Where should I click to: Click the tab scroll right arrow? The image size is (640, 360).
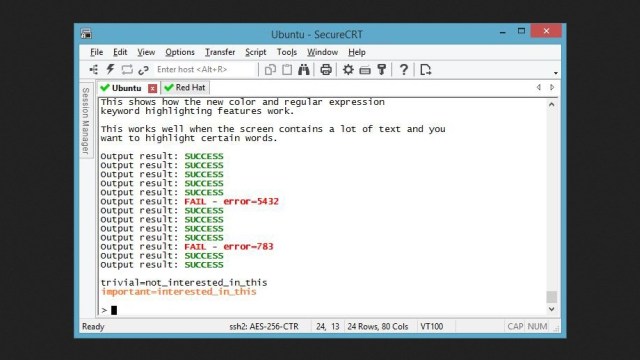(x=552, y=87)
